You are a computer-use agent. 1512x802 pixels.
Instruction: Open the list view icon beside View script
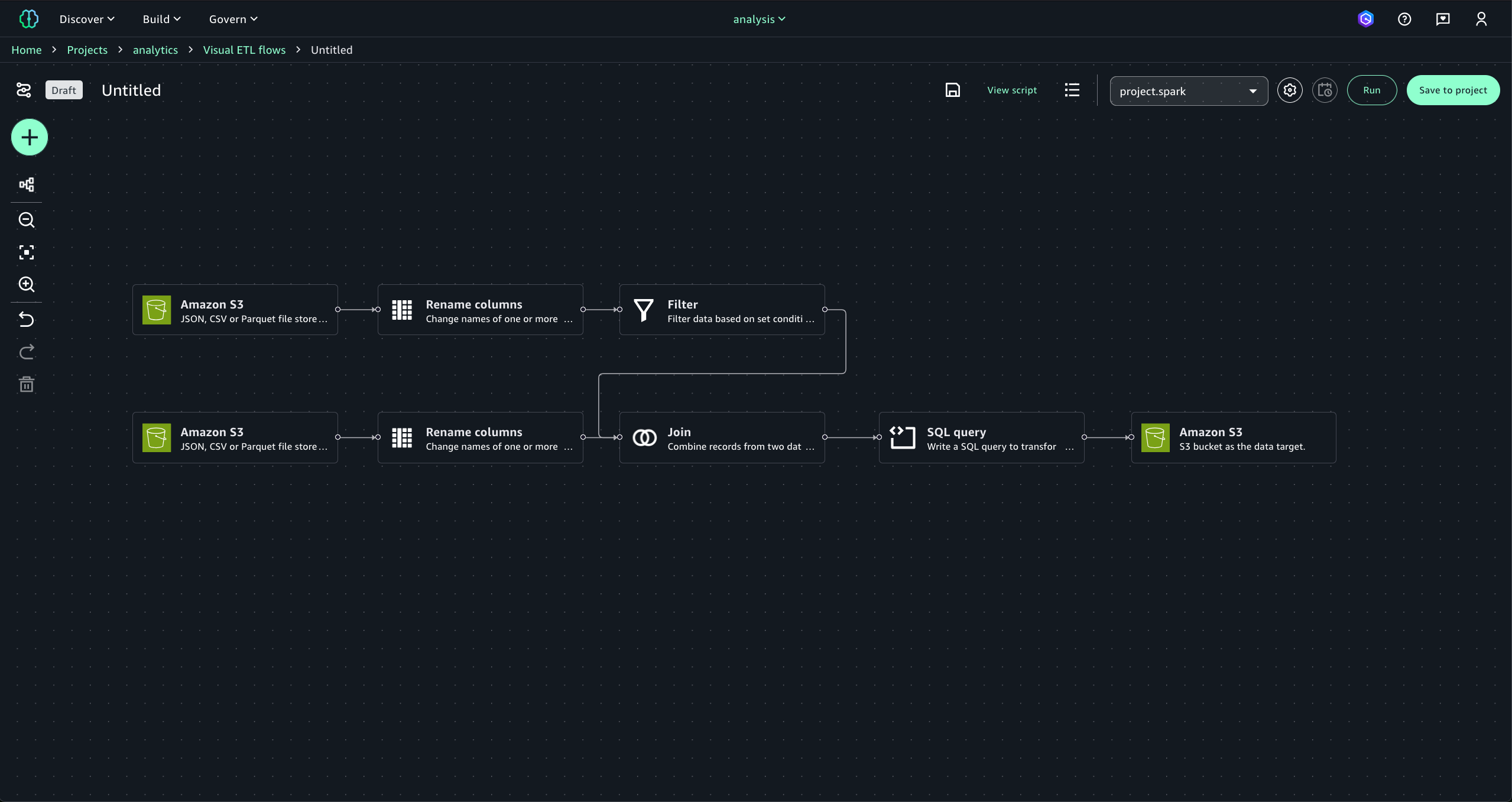point(1072,90)
